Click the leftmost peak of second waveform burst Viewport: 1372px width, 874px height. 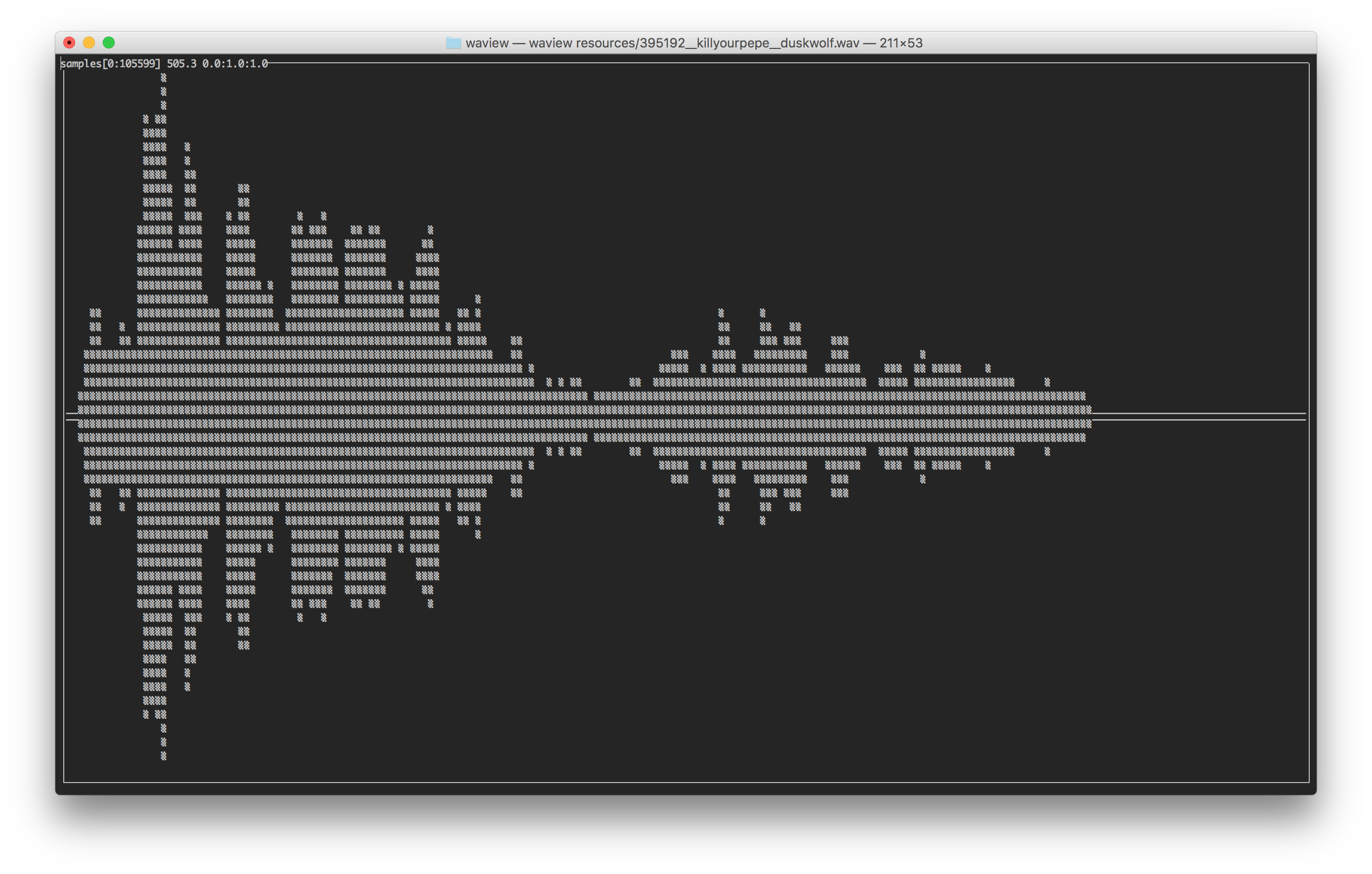pyautogui.click(x=721, y=313)
